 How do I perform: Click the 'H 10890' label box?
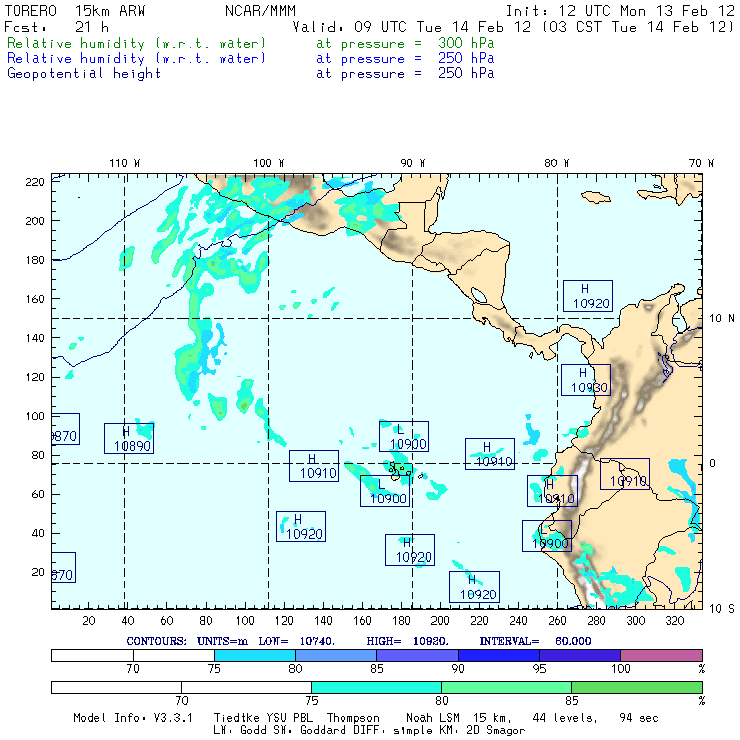pos(129,438)
